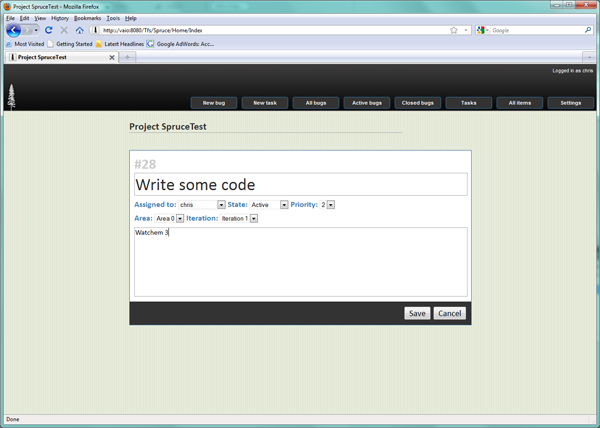The width and height of the screenshot is (600, 428).
Task: Expand the Assigned to dropdown
Action: 221,205
